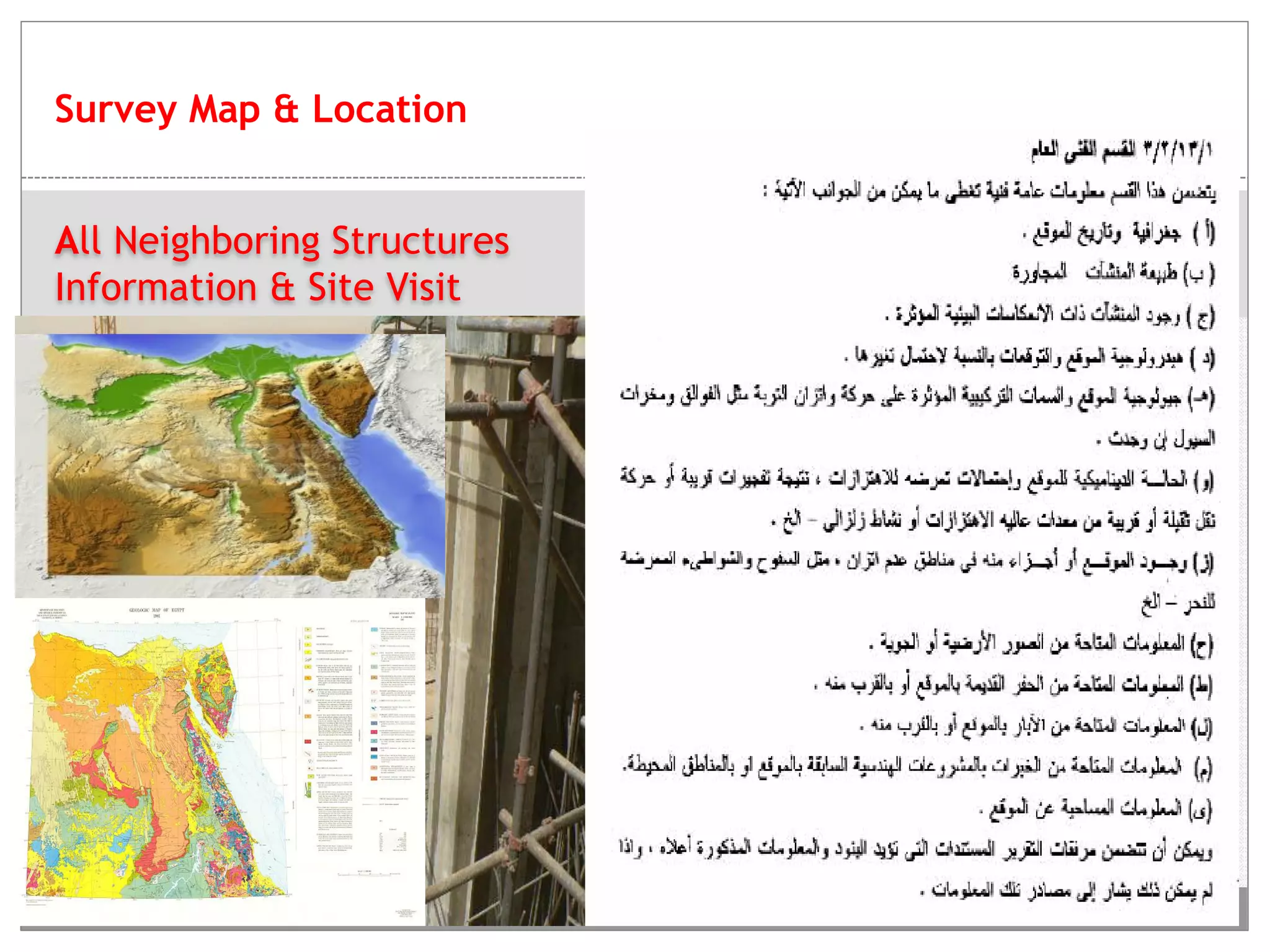Click the Arabic list item (ك)
The image size is (1270, 952).
[1036, 725]
